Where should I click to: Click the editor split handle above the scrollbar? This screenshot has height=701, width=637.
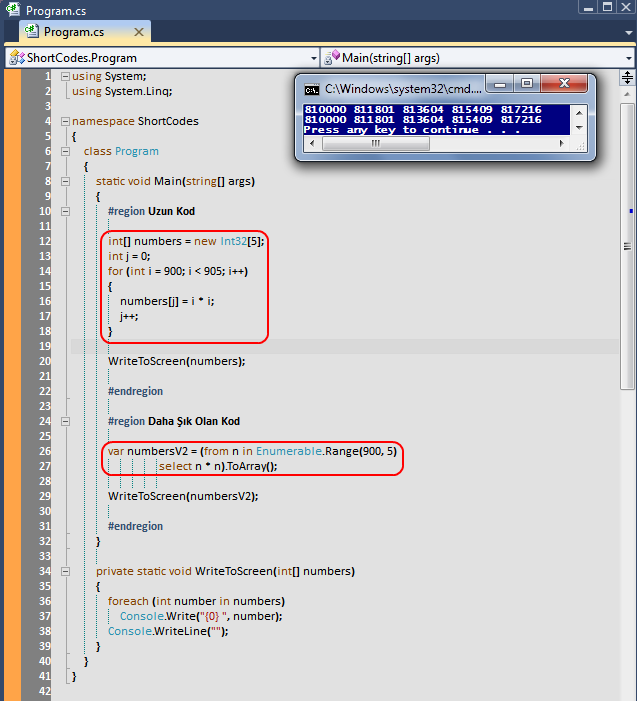click(629, 76)
